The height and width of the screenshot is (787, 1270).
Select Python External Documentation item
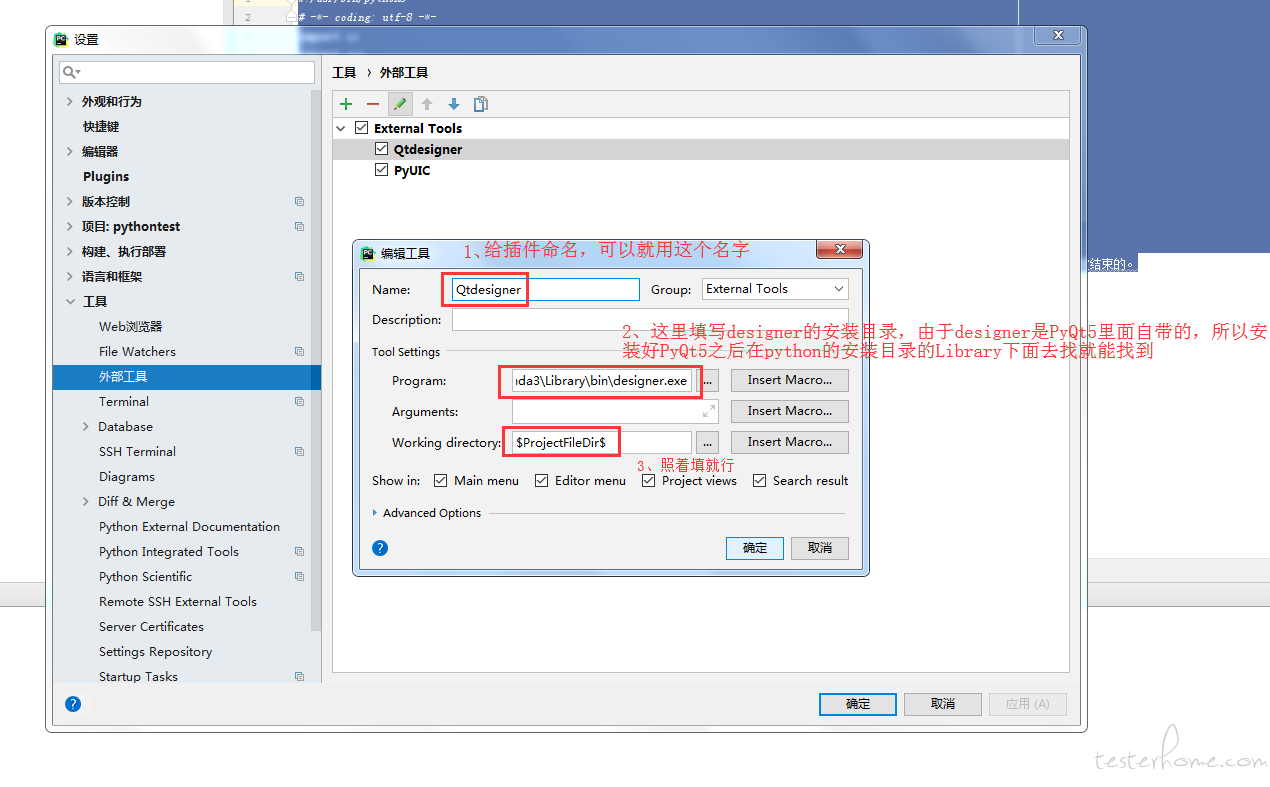[x=189, y=526]
